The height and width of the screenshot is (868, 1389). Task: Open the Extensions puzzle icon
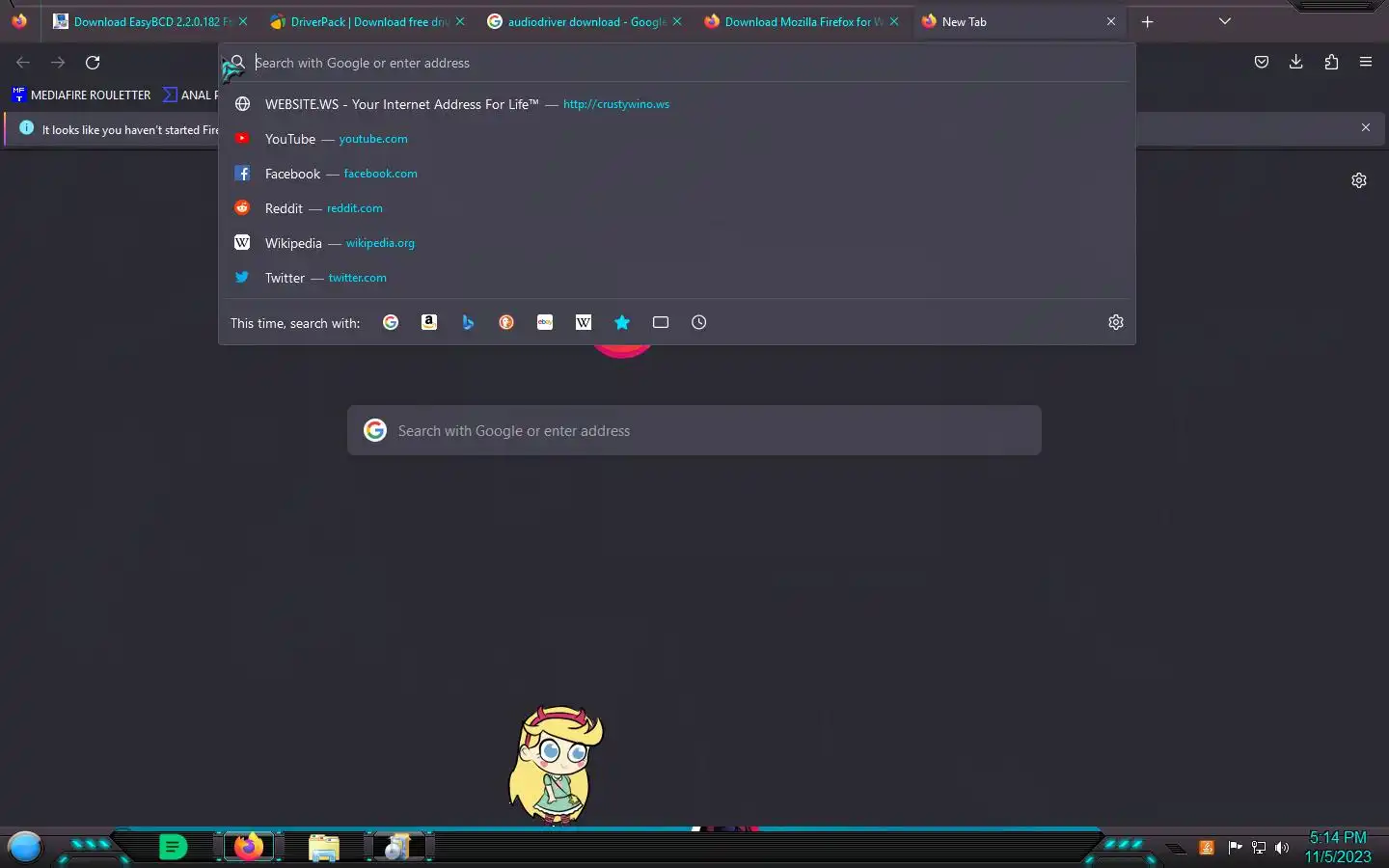pyautogui.click(x=1331, y=62)
